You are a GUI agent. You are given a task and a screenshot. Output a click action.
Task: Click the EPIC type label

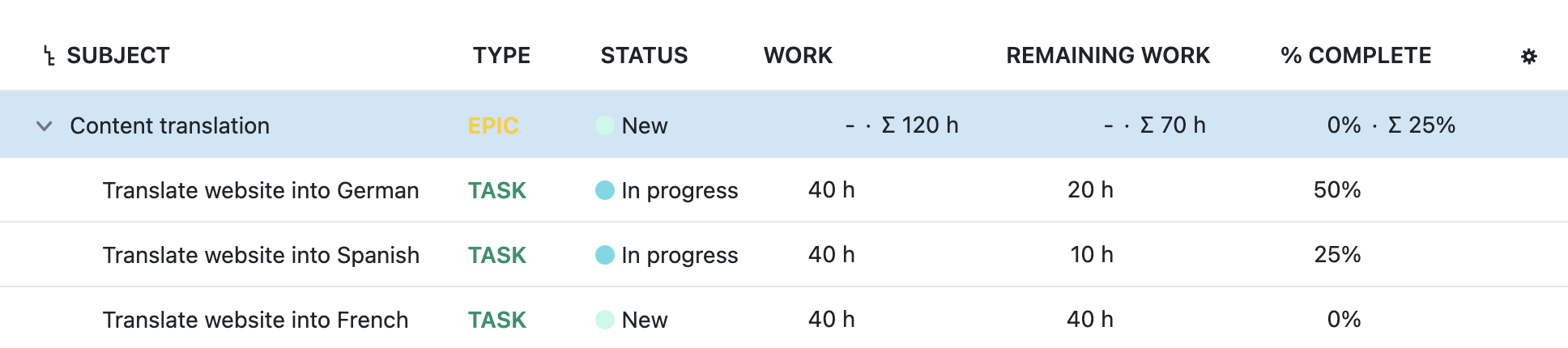(492, 125)
